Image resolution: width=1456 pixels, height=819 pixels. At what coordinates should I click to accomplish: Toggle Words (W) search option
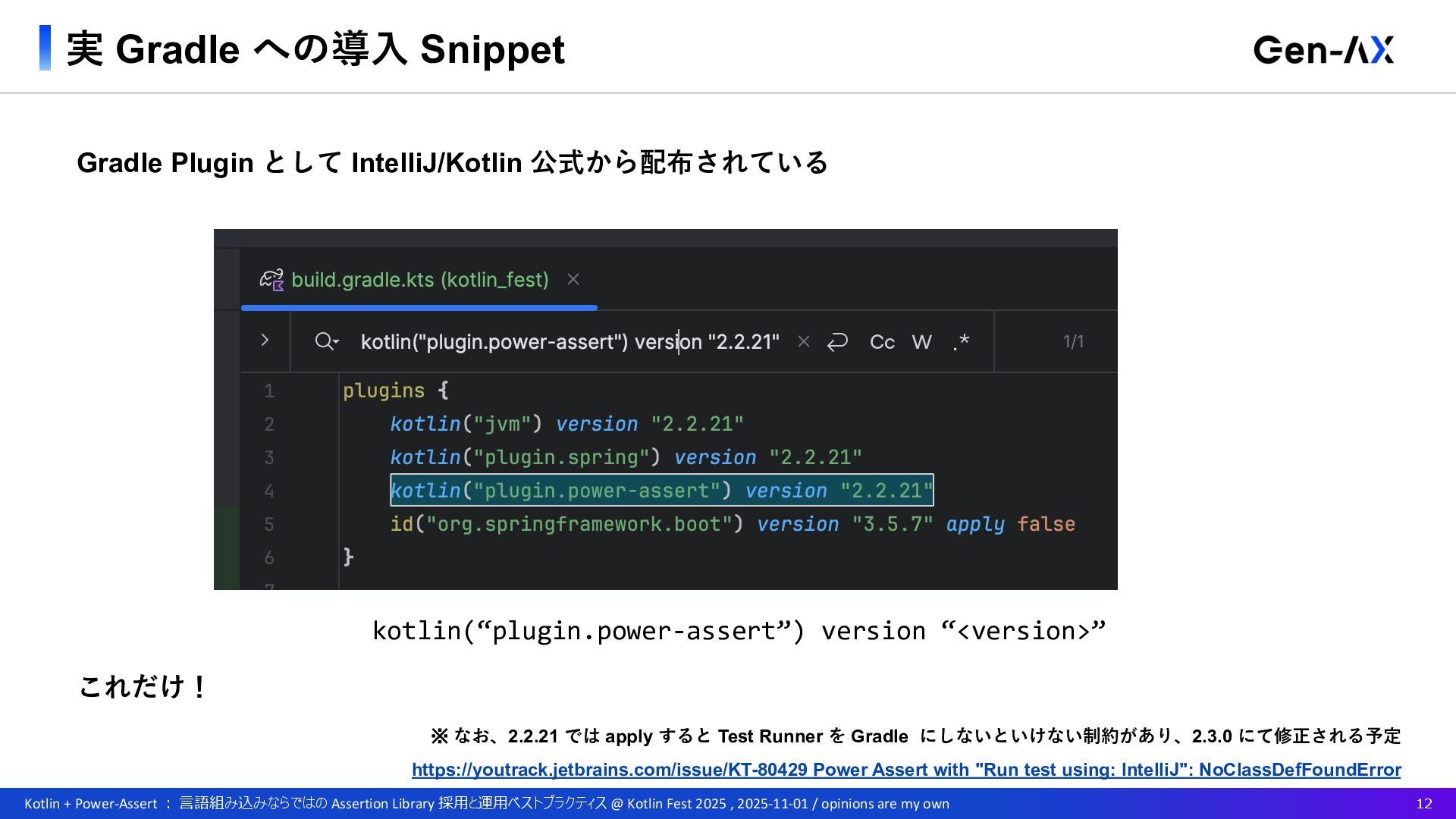click(x=921, y=342)
